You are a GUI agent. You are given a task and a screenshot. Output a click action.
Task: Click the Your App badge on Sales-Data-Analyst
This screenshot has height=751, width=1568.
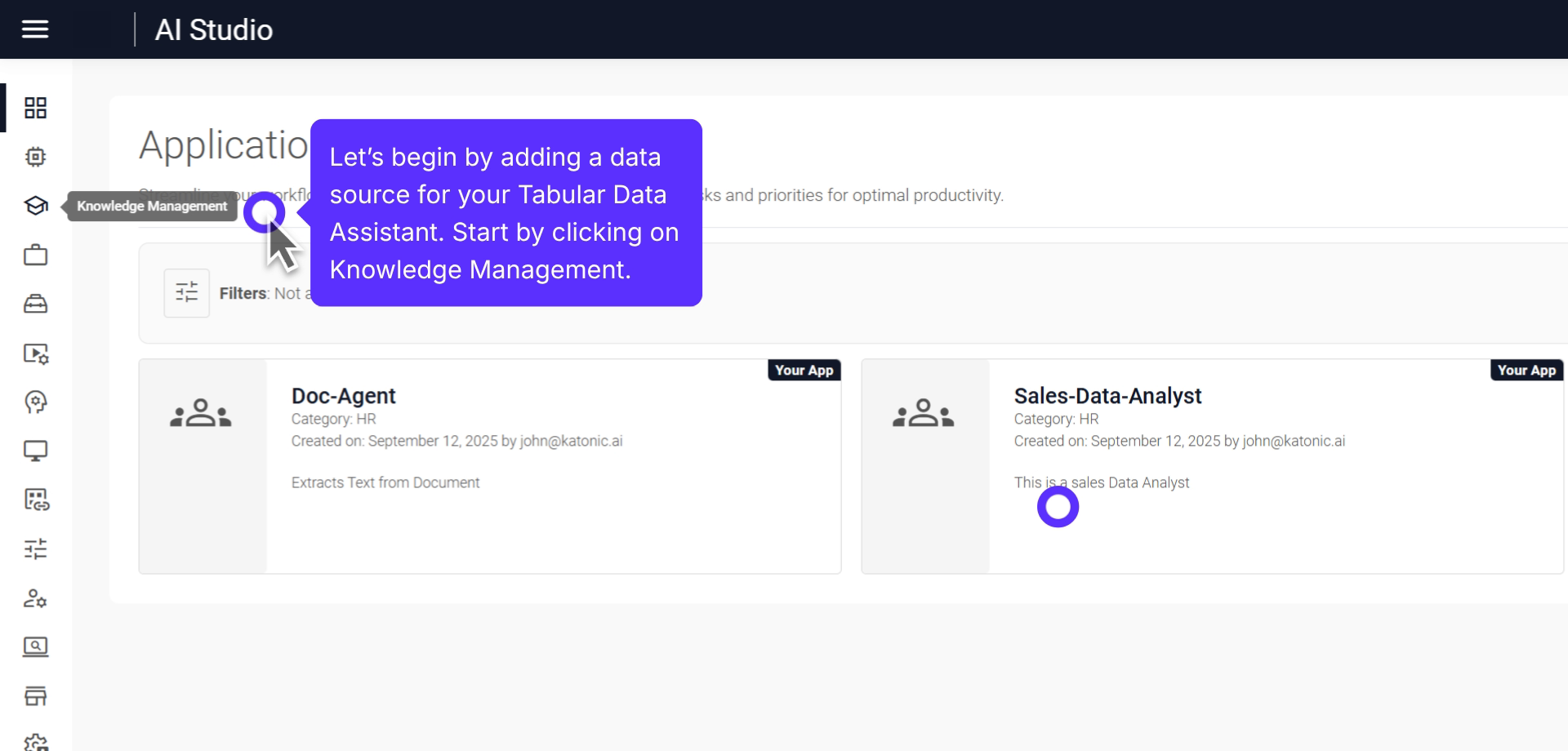tap(1526, 369)
